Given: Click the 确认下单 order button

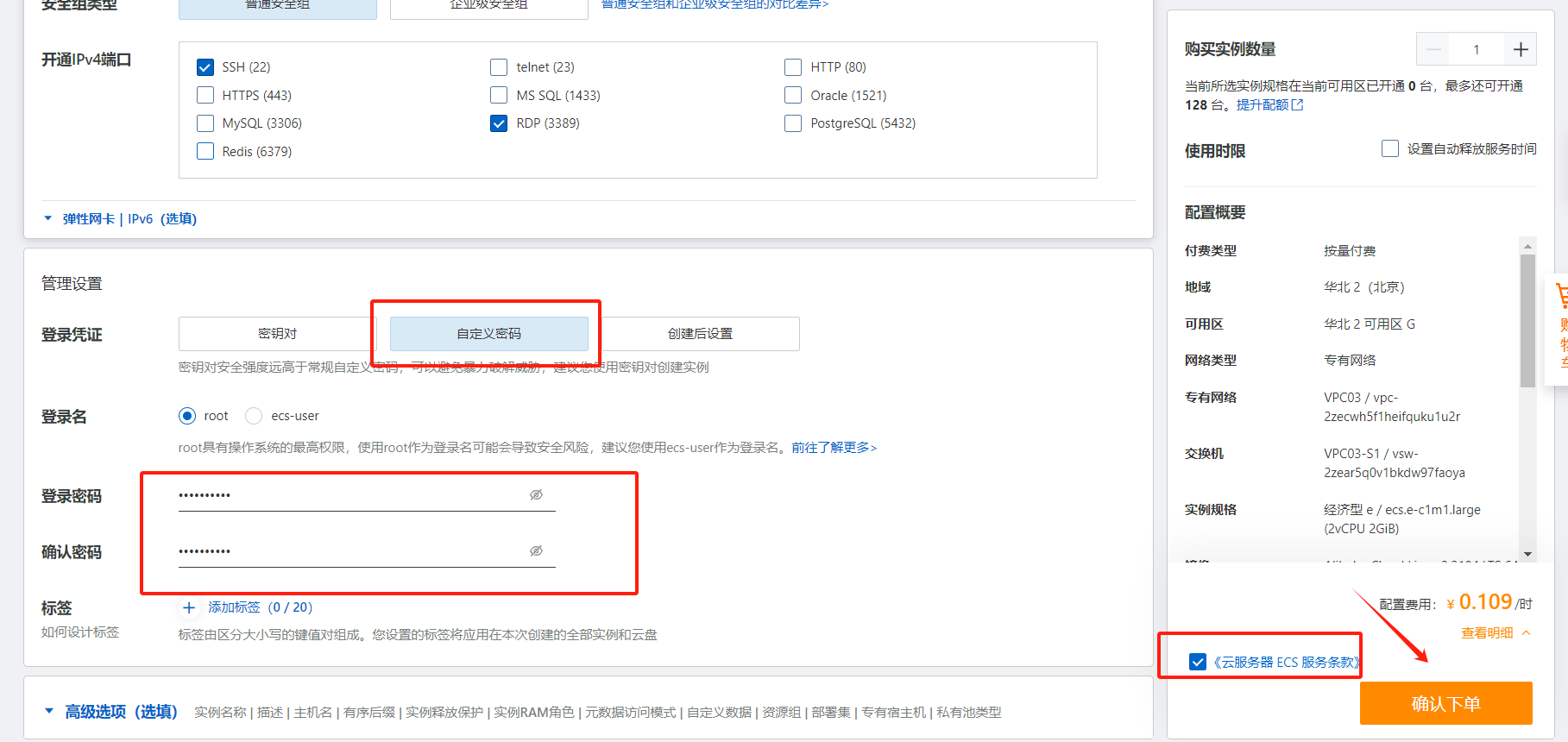Looking at the screenshot, I should (x=1446, y=703).
